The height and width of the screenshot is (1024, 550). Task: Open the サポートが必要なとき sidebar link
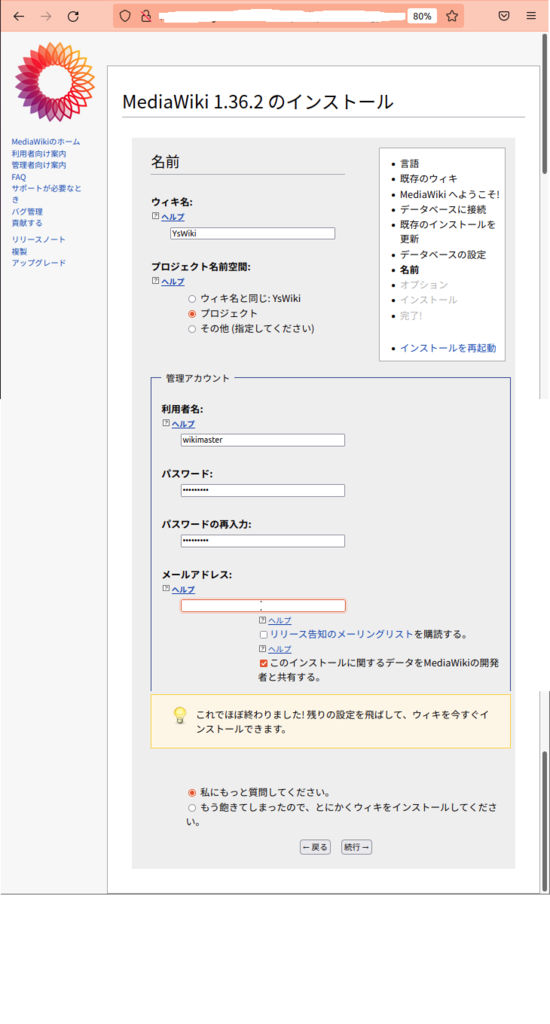point(46,194)
